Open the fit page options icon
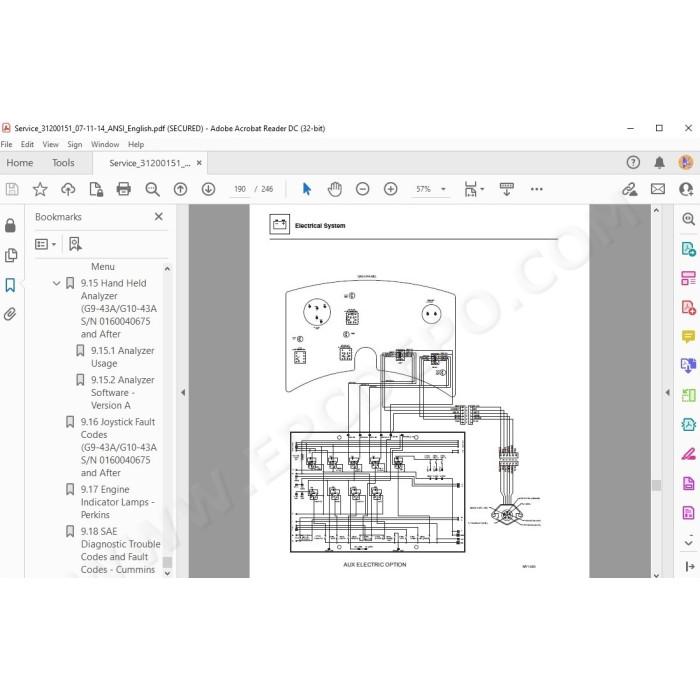This screenshot has width=700, height=700. pos(474,189)
